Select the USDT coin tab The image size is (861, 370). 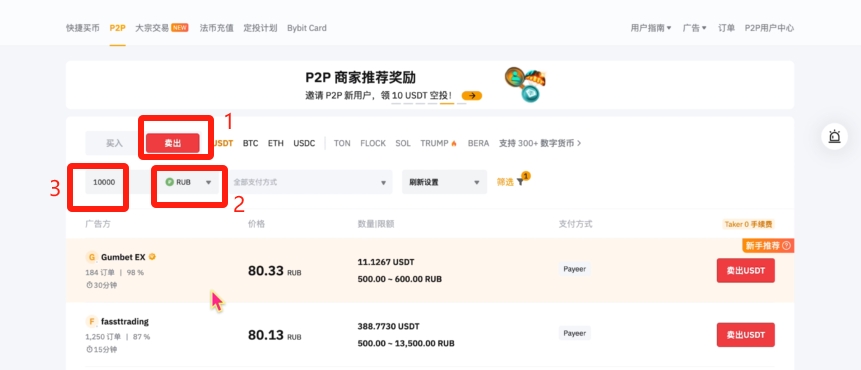pyautogui.click(x=223, y=143)
